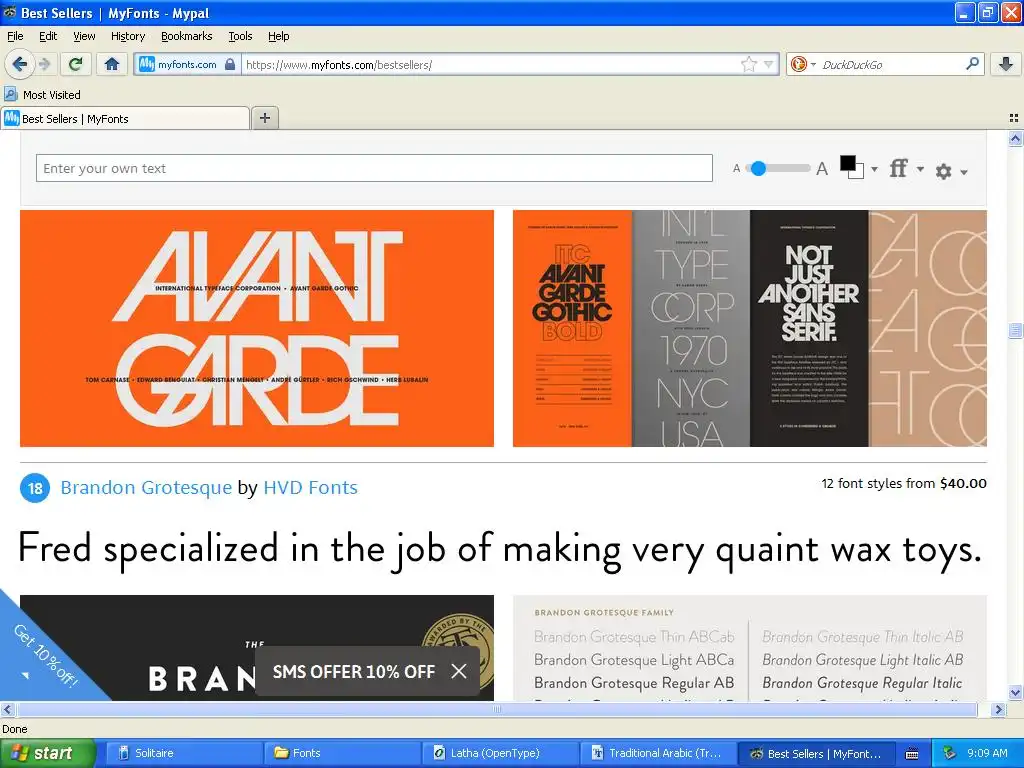This screenshot has width=1024, height=768.
Task: Click the DuckDuckGo search field
Action: (889, 64)
